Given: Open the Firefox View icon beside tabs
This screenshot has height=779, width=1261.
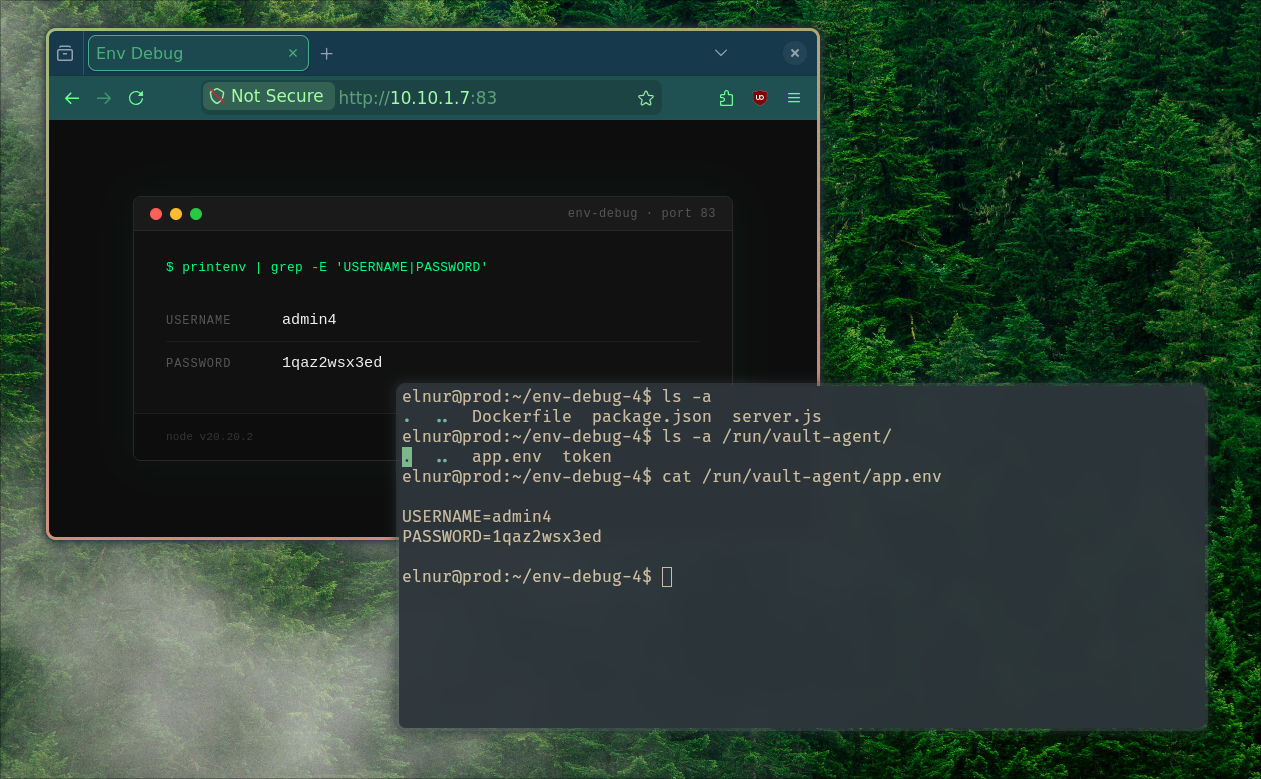Looking at the screenshot, I should click(x=65, y=53).
